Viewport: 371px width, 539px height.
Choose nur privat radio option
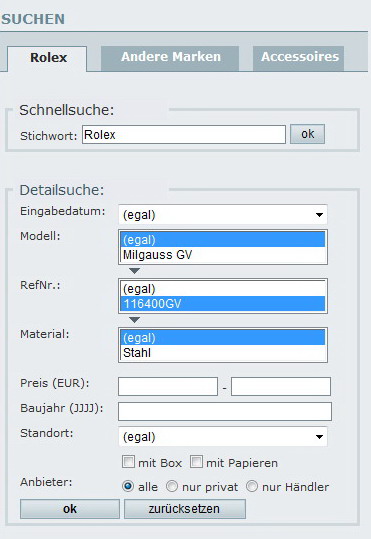pyautogui.click(x=172, y=486)
